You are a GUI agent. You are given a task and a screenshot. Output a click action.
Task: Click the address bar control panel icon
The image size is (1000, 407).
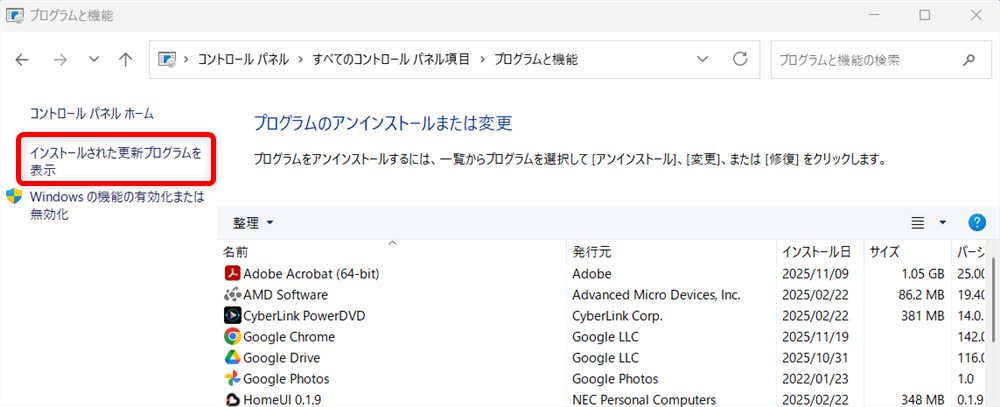pyautogui.click(x=166, y=60)
